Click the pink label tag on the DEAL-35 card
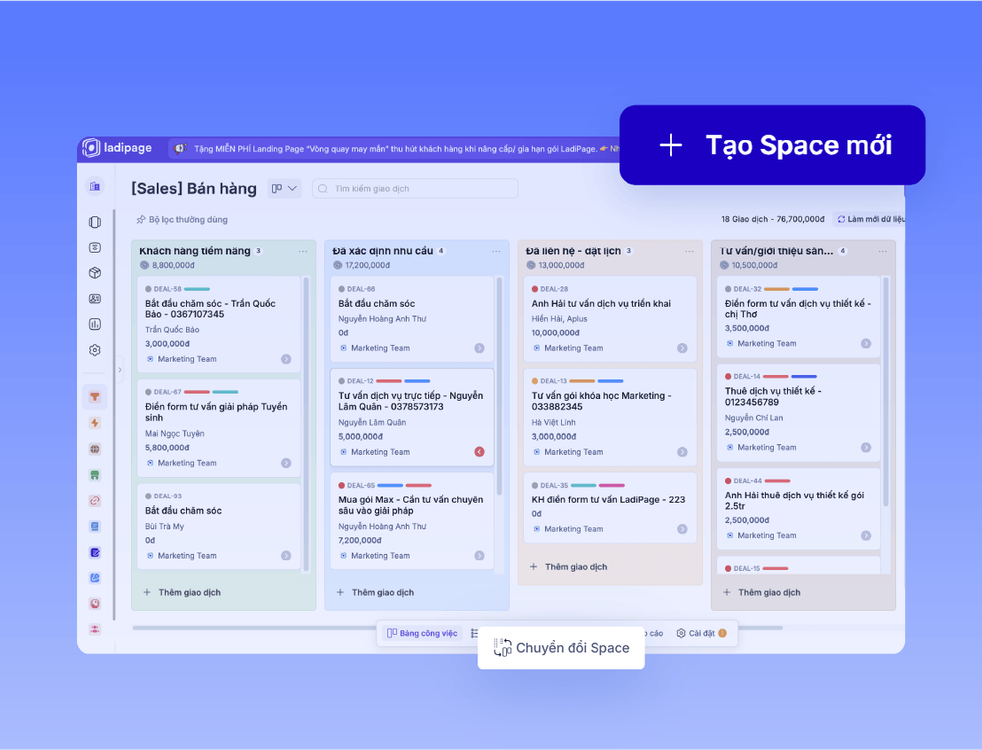The width and height of the screenshot is (982, 750). (x=612, y=485)
